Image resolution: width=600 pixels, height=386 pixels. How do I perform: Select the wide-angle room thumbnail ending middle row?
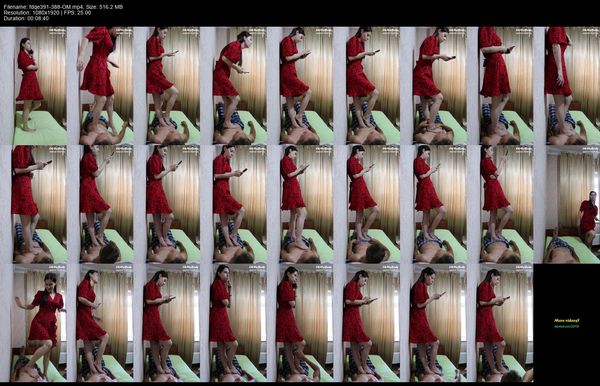[567, 204]
